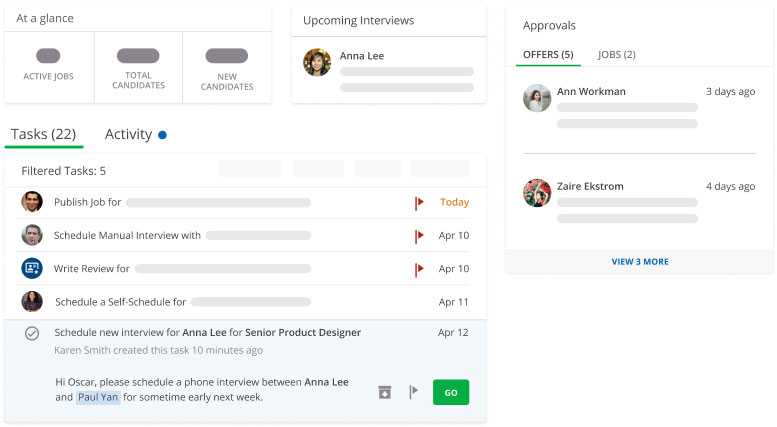Click Ann Workman's profile photo
The image size is (777, 427).
click(537, 98)
